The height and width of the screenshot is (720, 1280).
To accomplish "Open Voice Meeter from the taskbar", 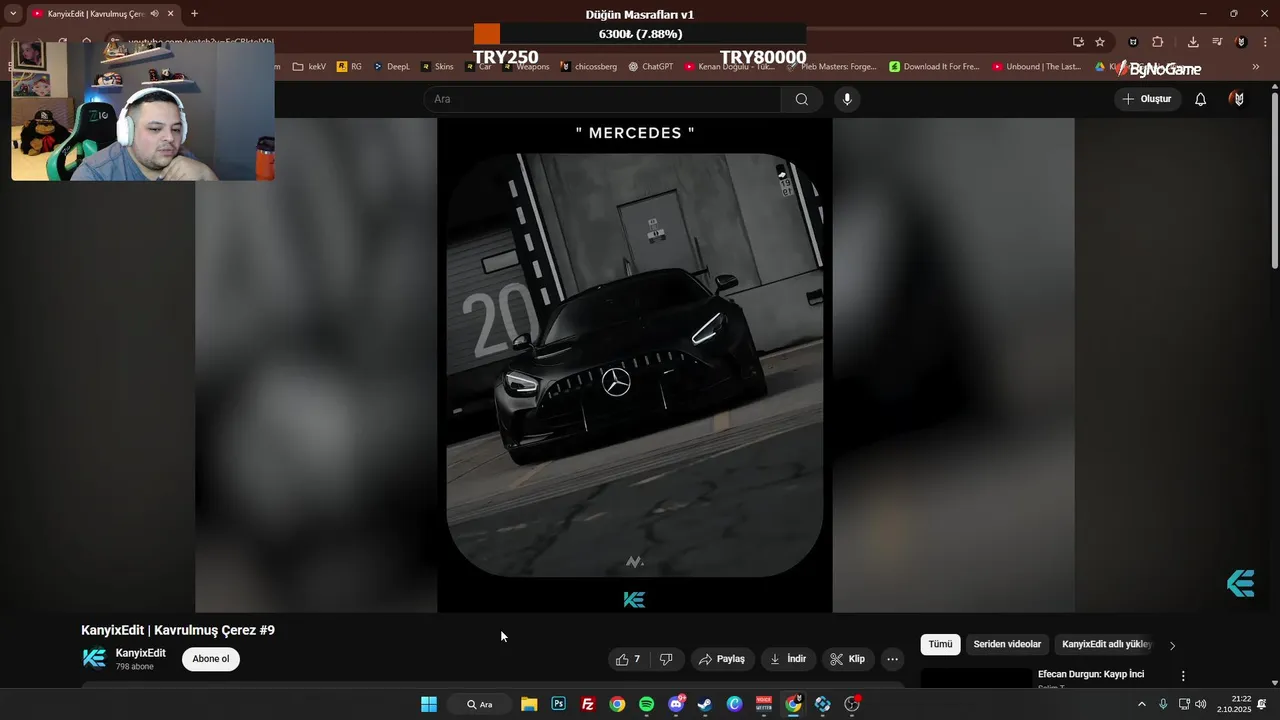I will tap(764, 704).
